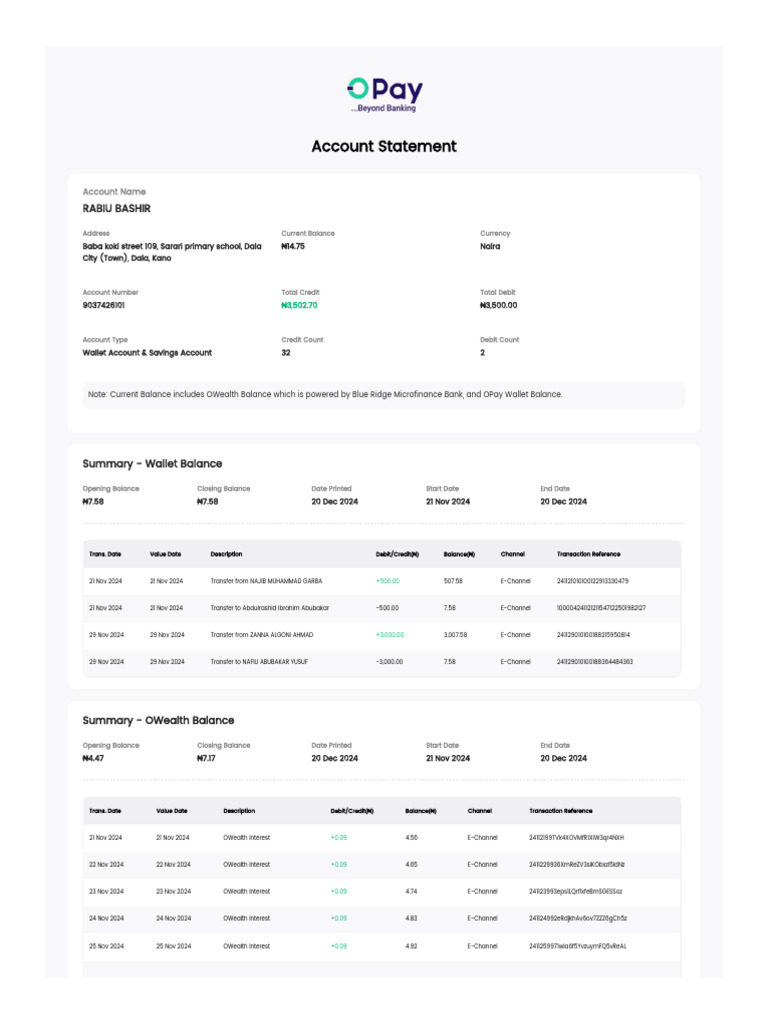This screenshot has height=1024, width=768.
Task: Click the currency value 'Naira'
Action: point(490,246)
